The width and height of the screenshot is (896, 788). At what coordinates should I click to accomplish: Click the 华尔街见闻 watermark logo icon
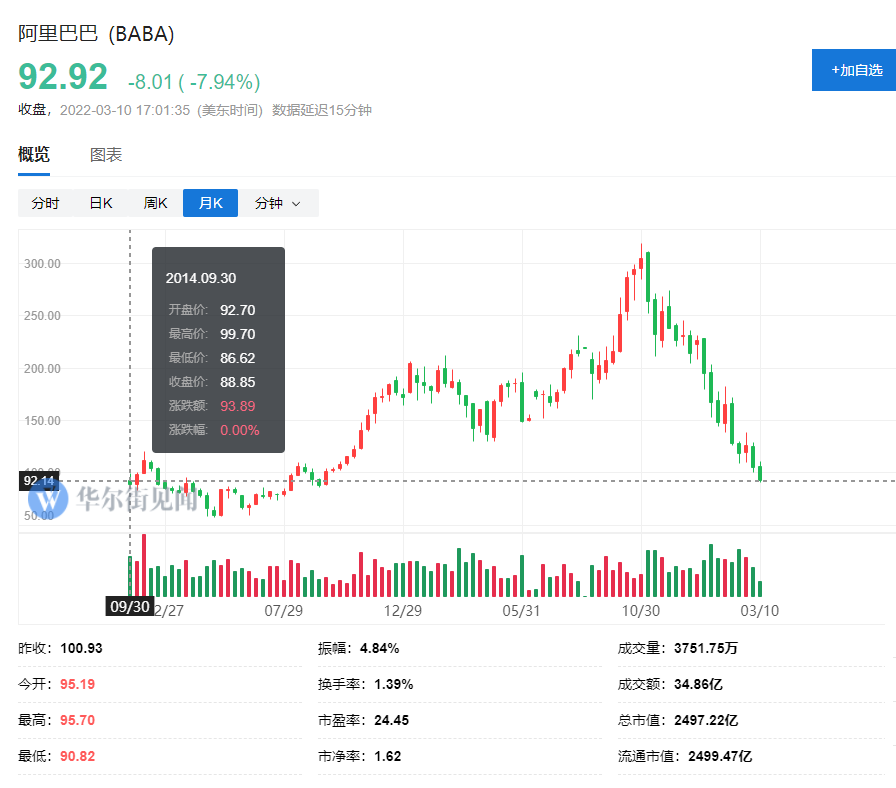[49, 499]
